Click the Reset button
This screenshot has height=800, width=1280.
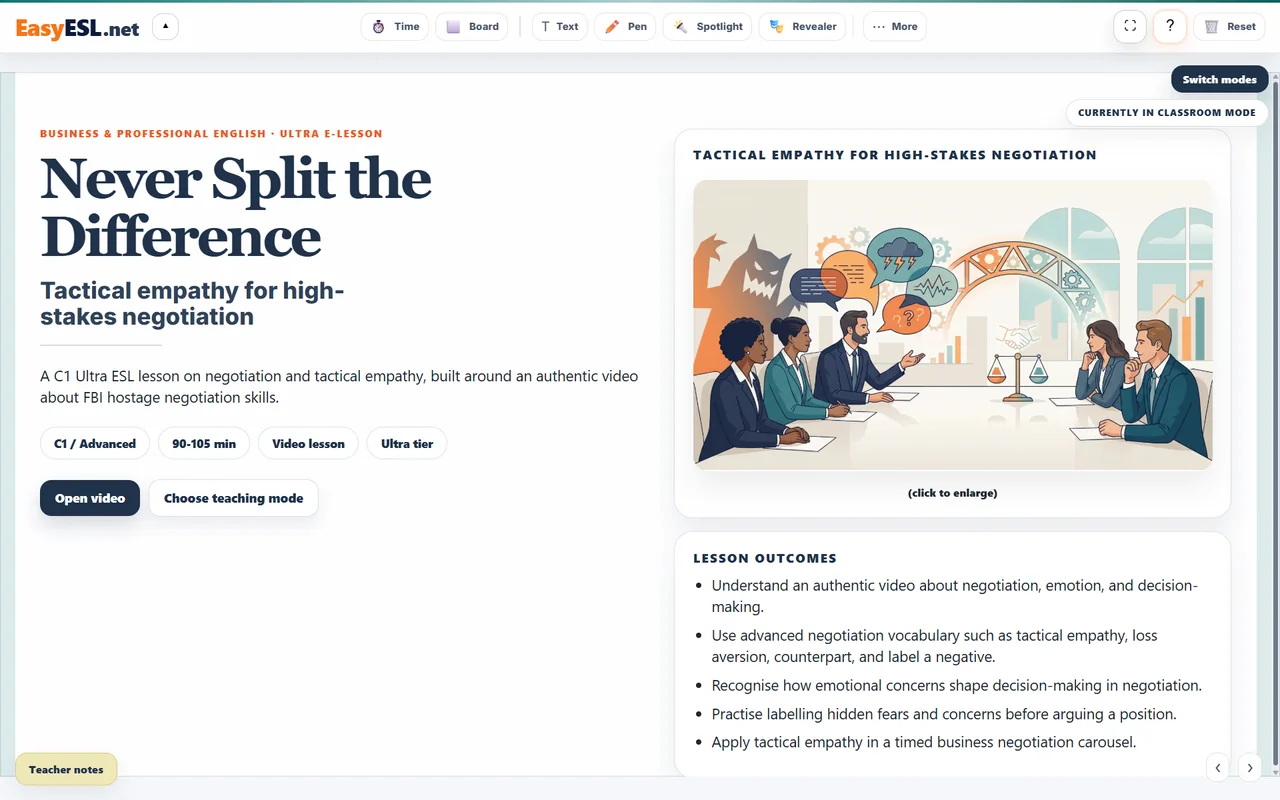(1231, 27)
